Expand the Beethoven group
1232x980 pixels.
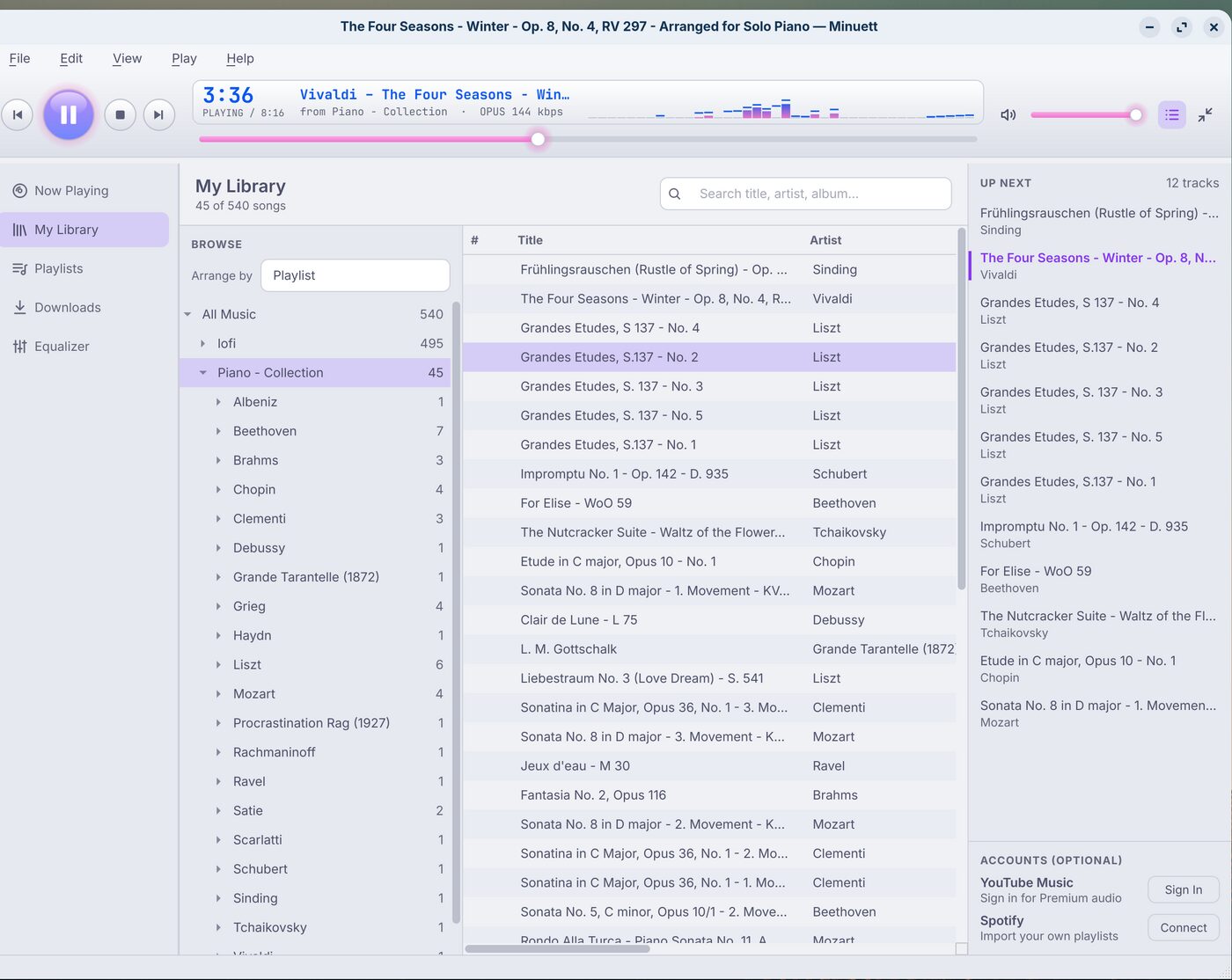point(218,431)
